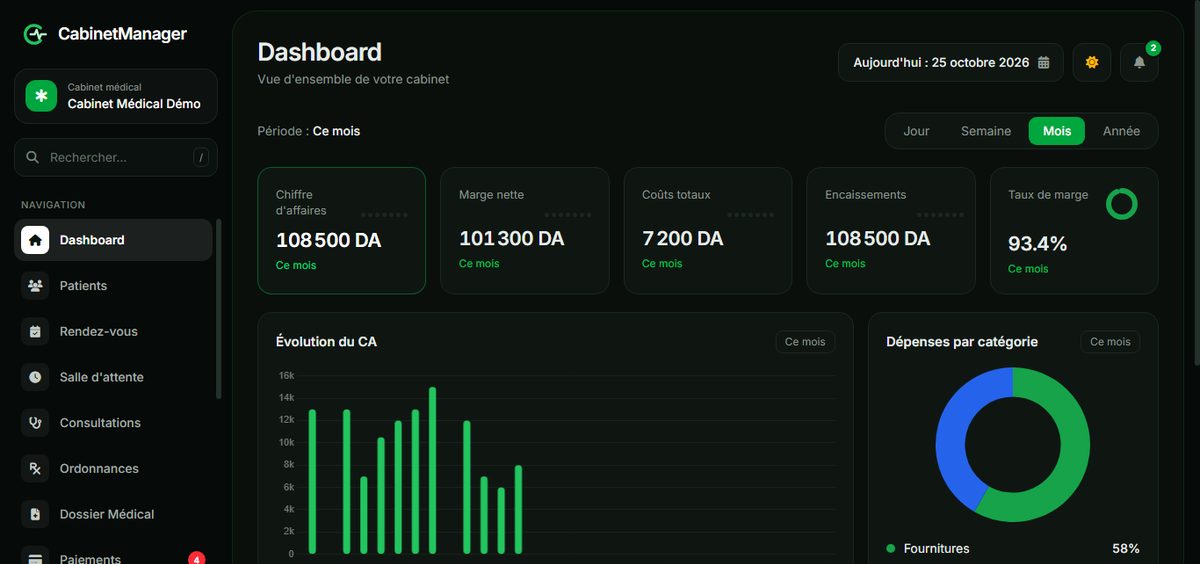
Task: Click the red Paiements badge showing 4
Action: click(197, 559)
